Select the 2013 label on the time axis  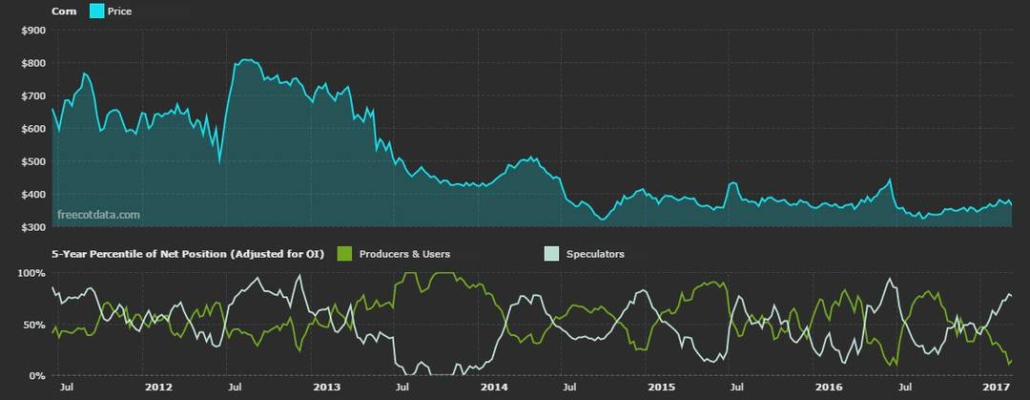(327, 386)
